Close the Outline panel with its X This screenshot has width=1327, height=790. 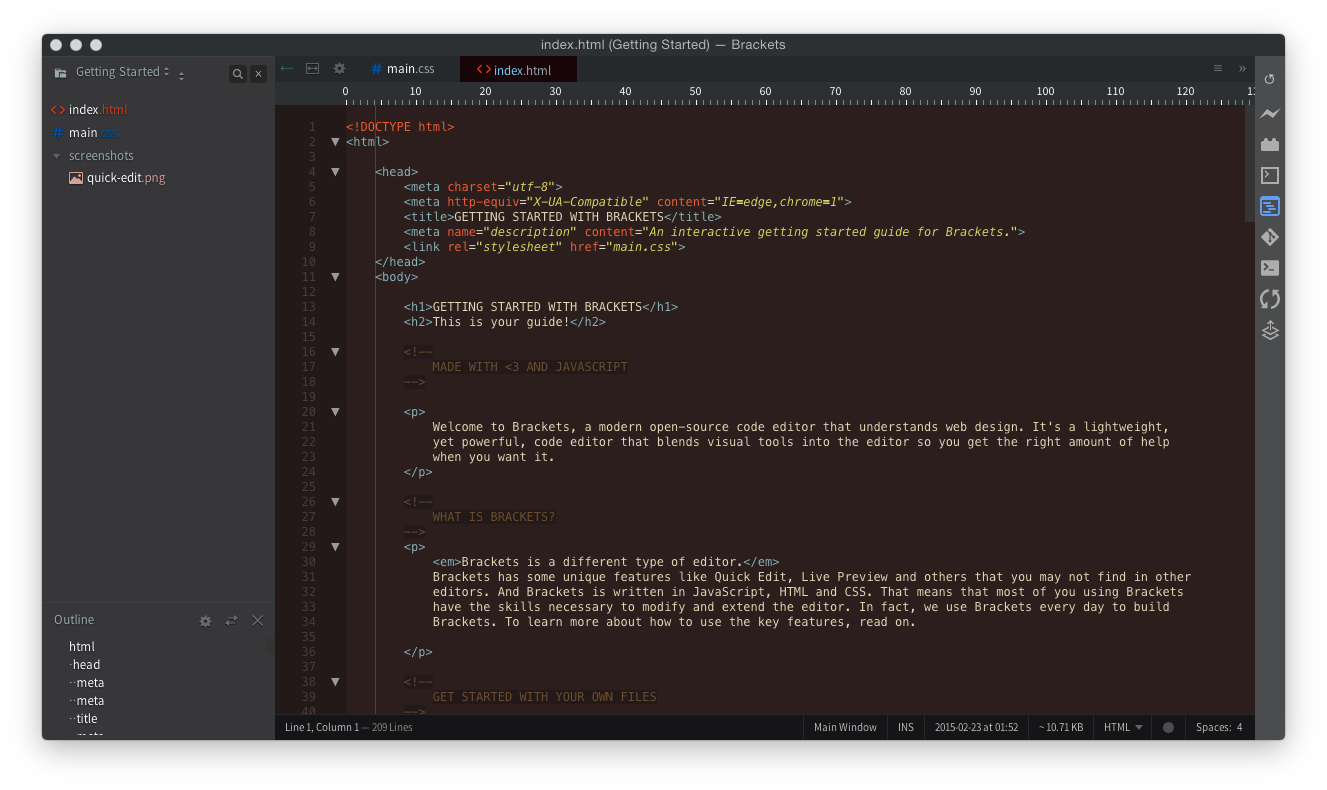pos(257,621)
